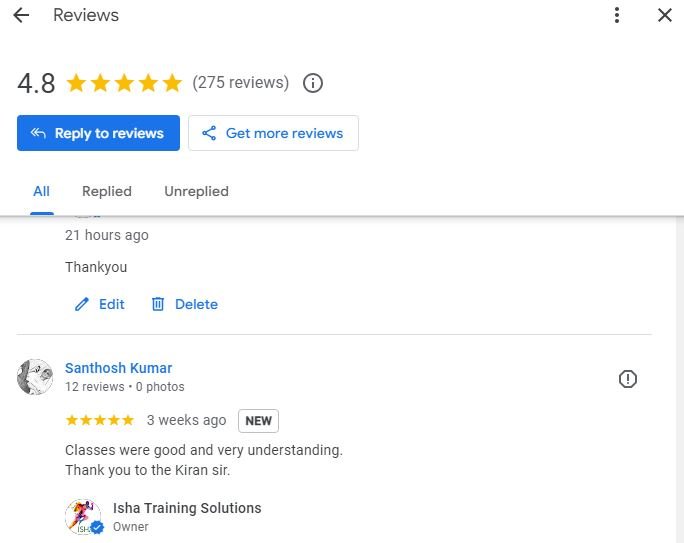Click the Isha Training Solutions logo

(x=84, y=517)
